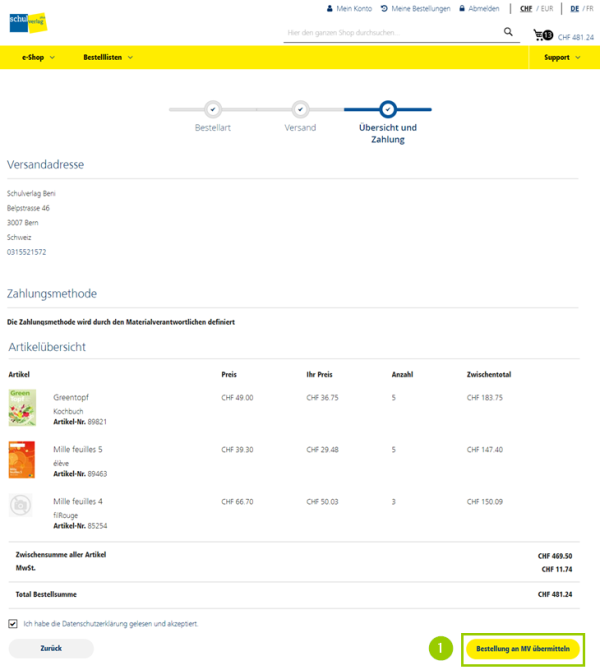Open the Support dropdown menu
600x670 pixels.
[x=562, y=57]
